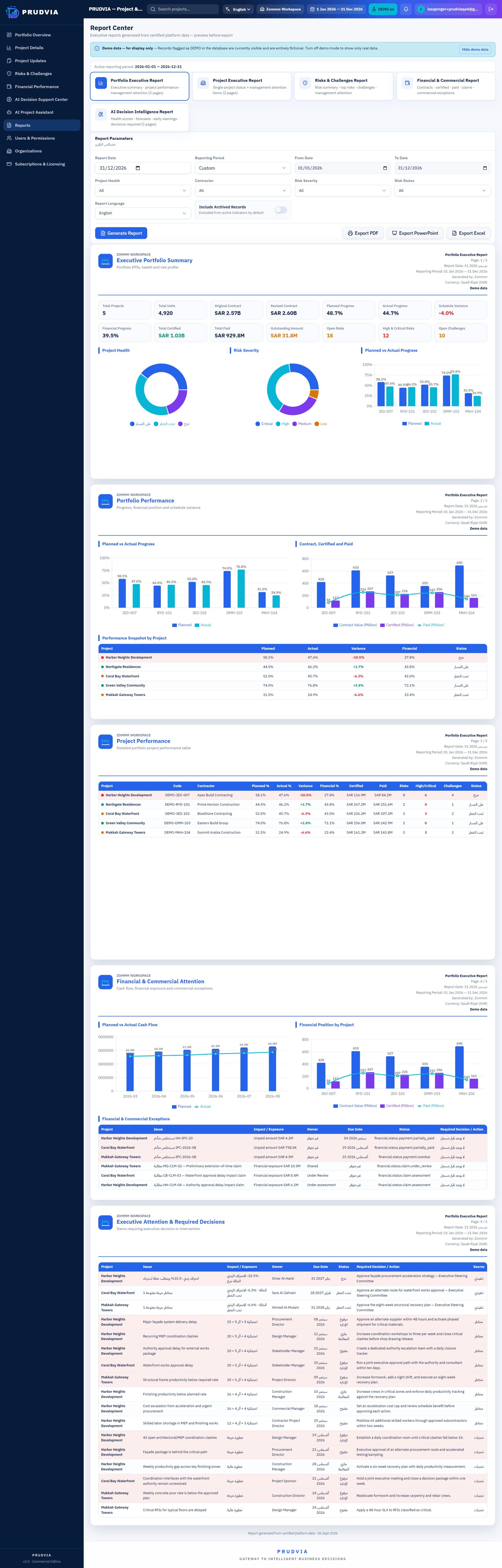
Task: Click Planned blue swatch in Executive Summary chart legend
Action: (x=405, y=424)
